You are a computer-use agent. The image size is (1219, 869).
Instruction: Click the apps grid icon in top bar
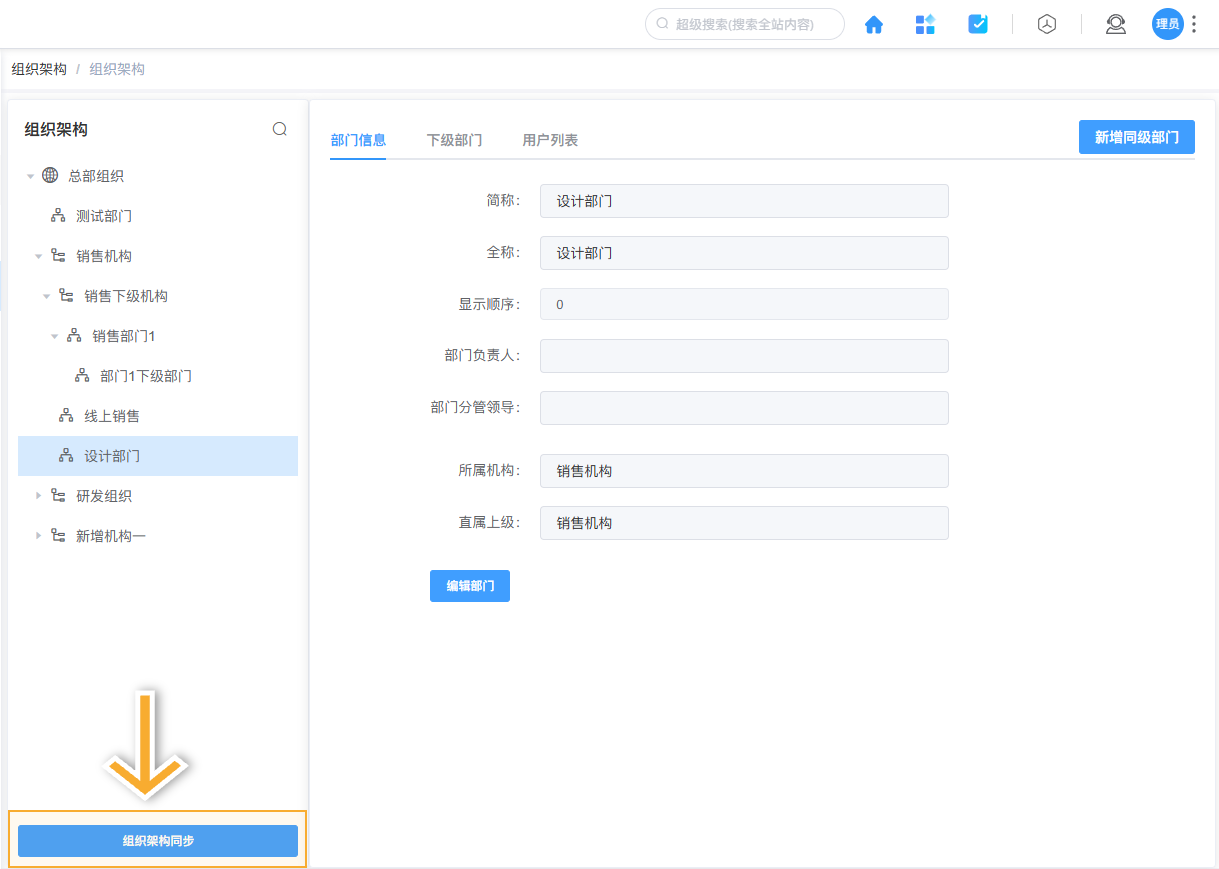pyautogui.click(x=925, y=23)
